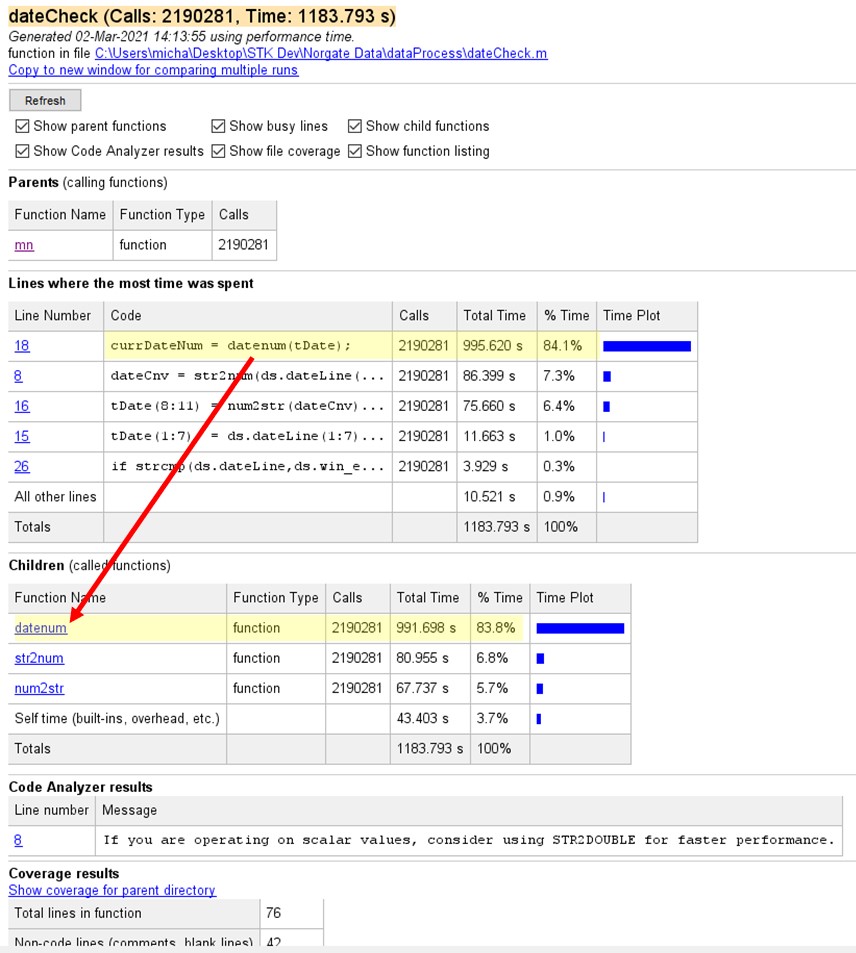Viewport: 856px width, 953px height.
Task: Open num2str child function details
Action: 39,688
